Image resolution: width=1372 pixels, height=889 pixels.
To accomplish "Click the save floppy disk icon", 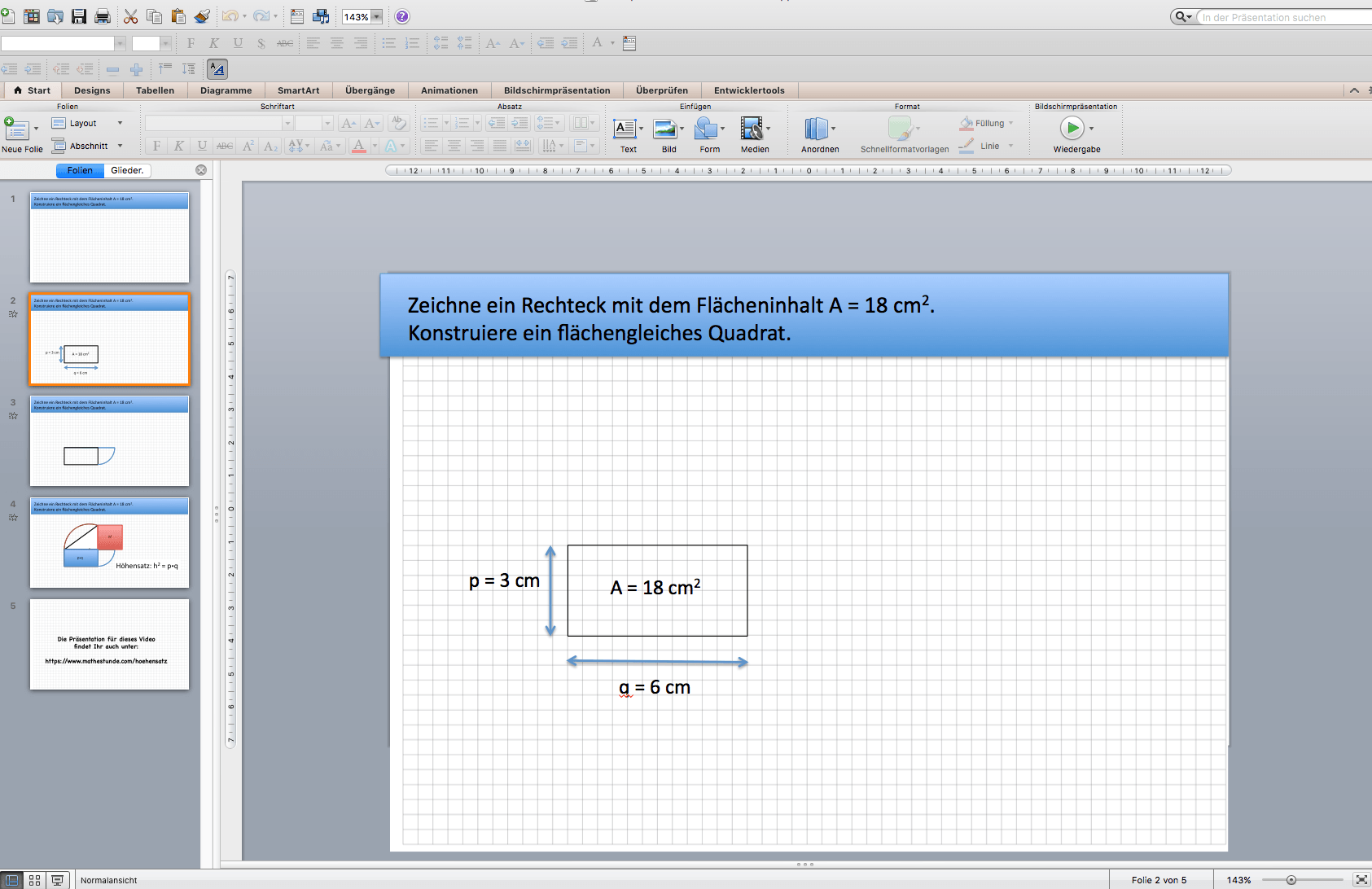I will point(79,16).
